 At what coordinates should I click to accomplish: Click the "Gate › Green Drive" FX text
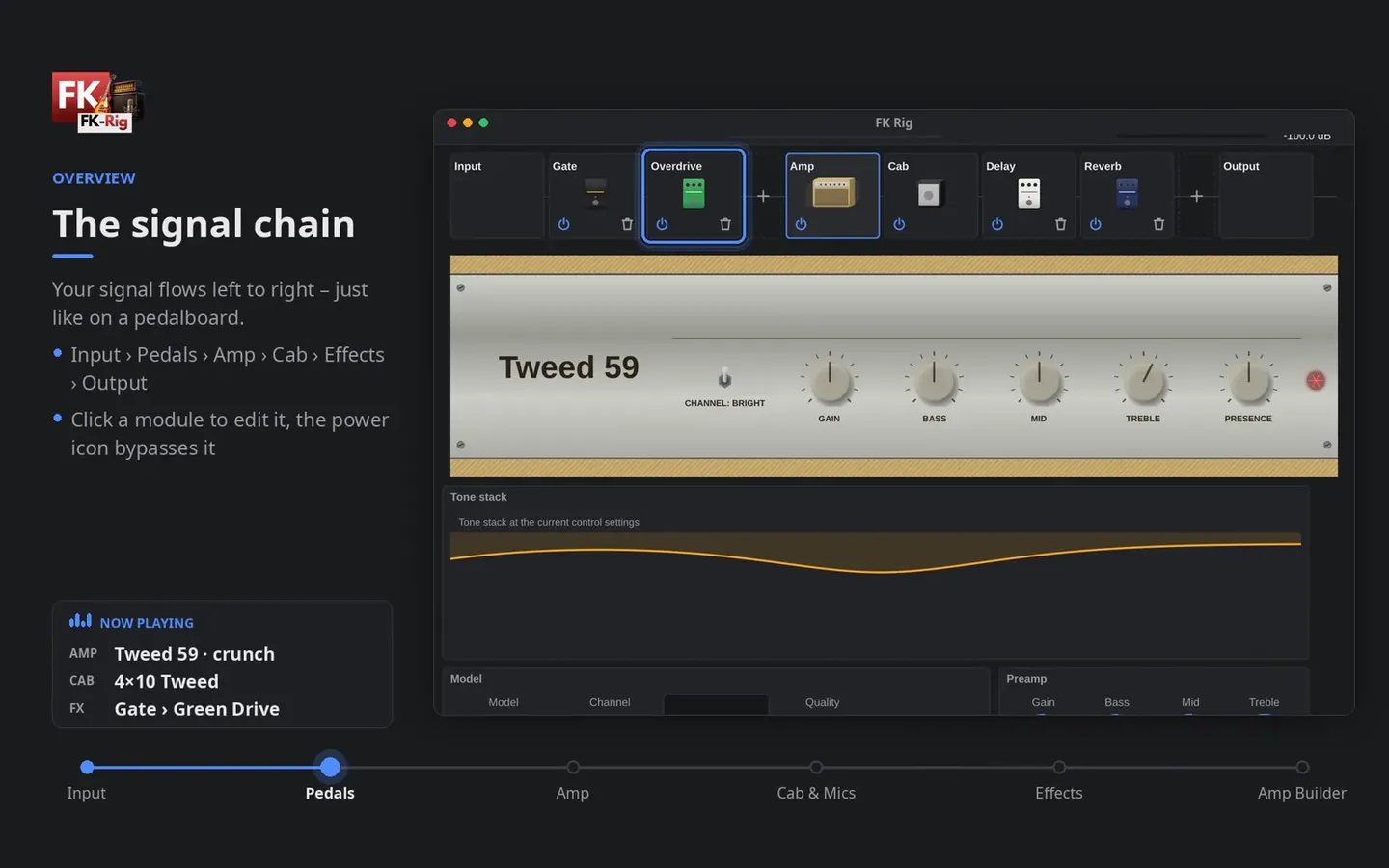197,709
